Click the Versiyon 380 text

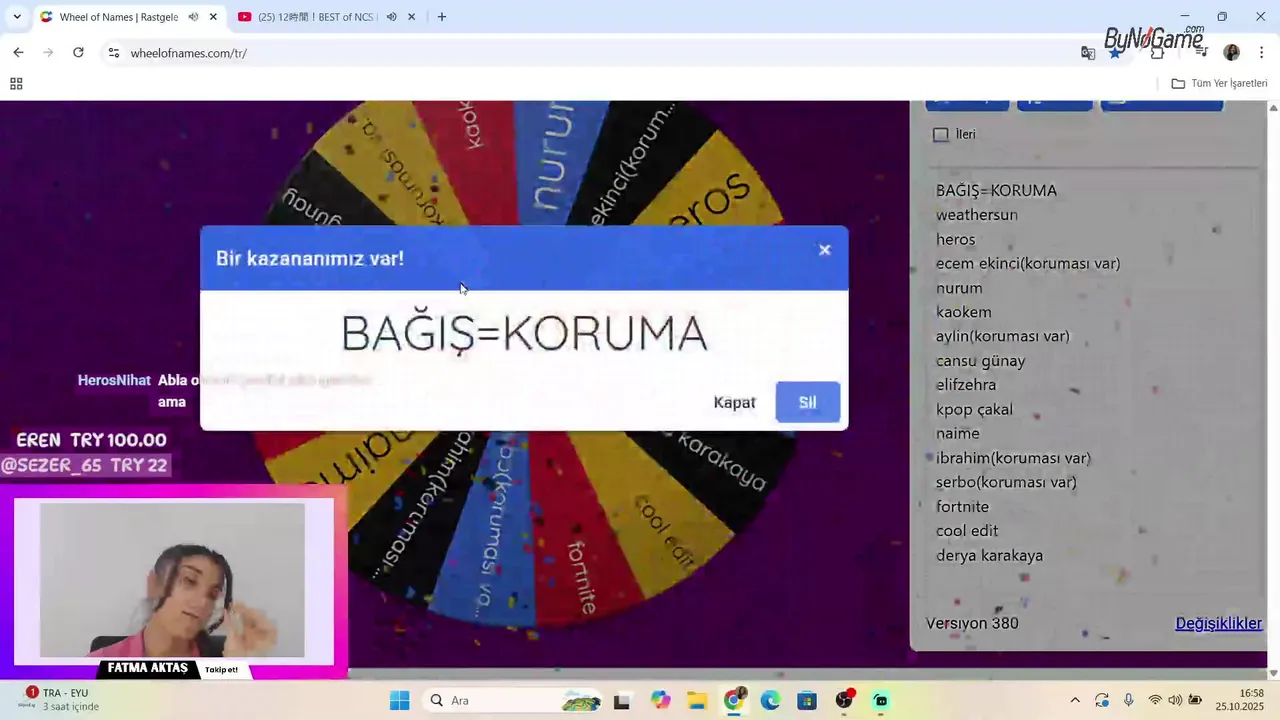(x=972, y=623)
